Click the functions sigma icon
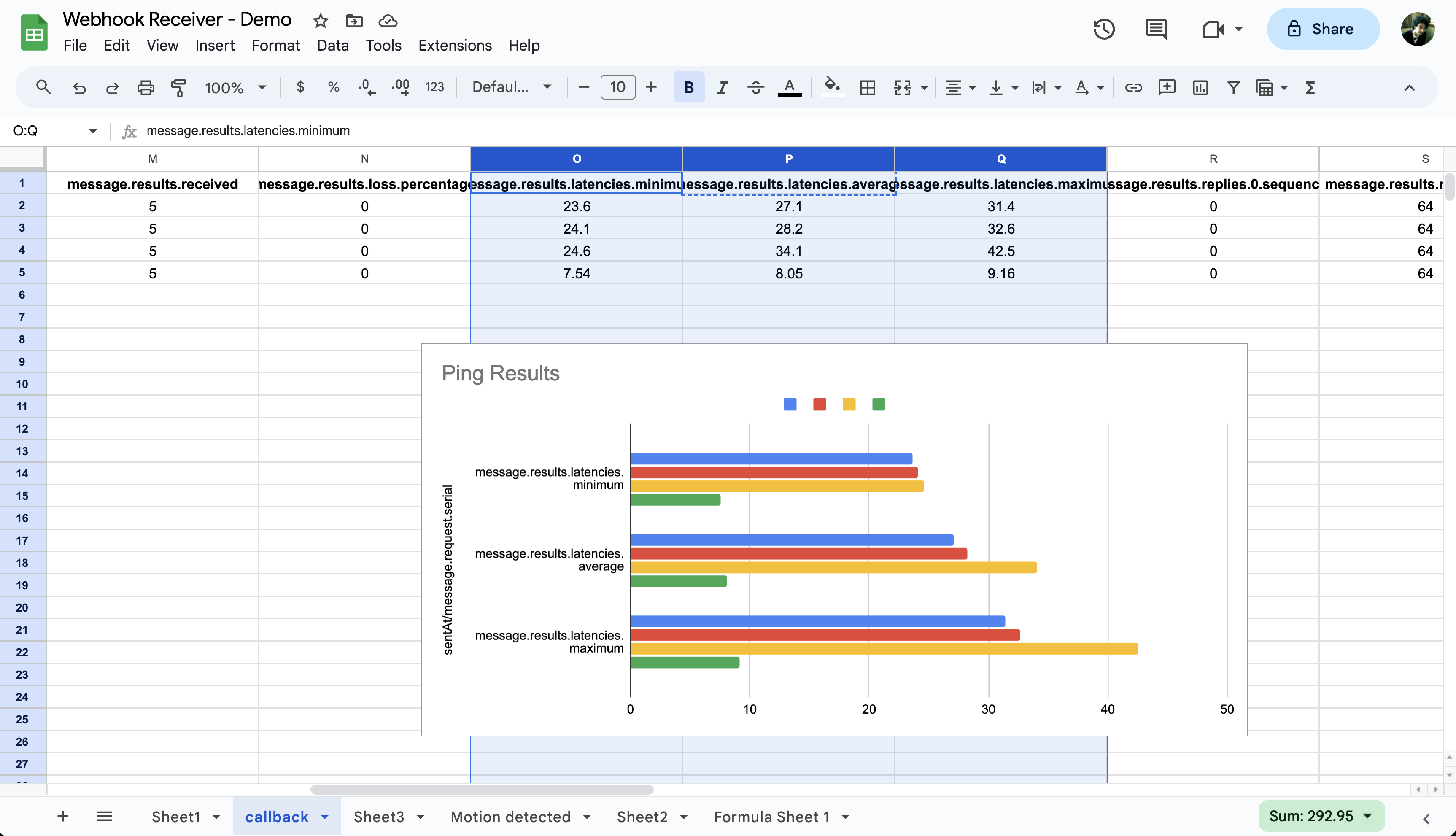 pos(1310,87)
